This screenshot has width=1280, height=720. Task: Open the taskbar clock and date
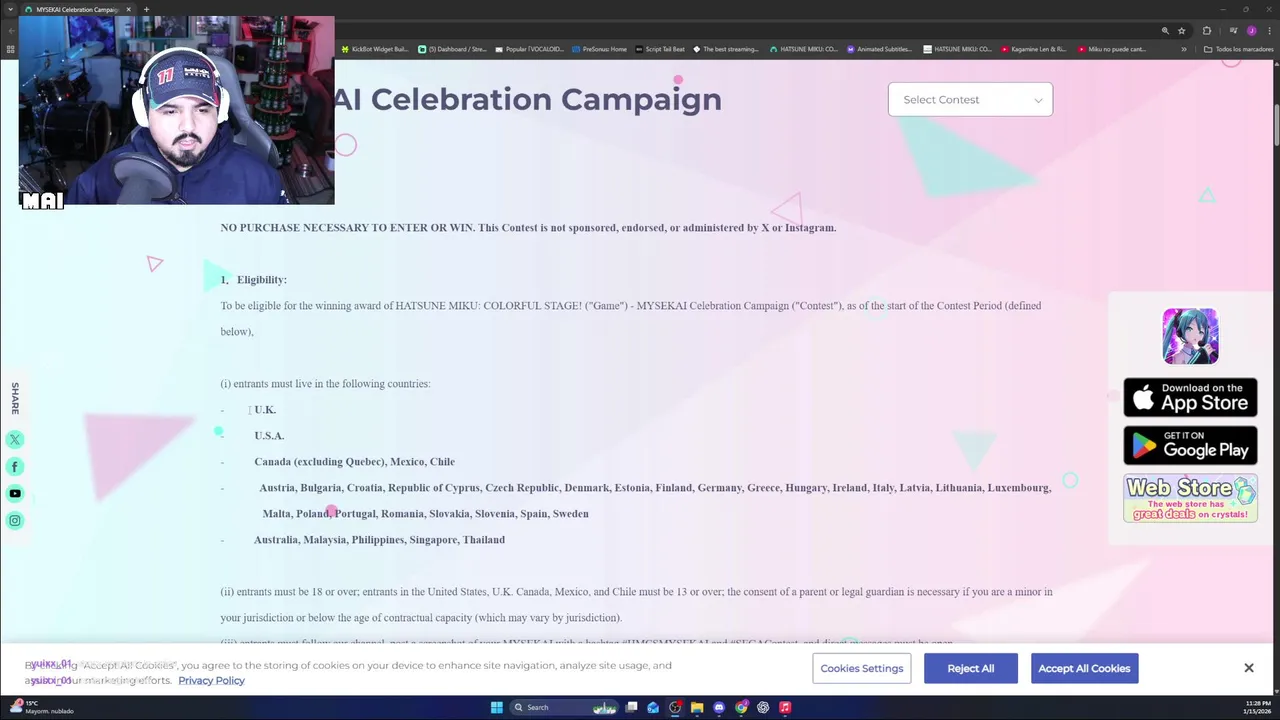pyautogui.click(x=1257, y=707)
